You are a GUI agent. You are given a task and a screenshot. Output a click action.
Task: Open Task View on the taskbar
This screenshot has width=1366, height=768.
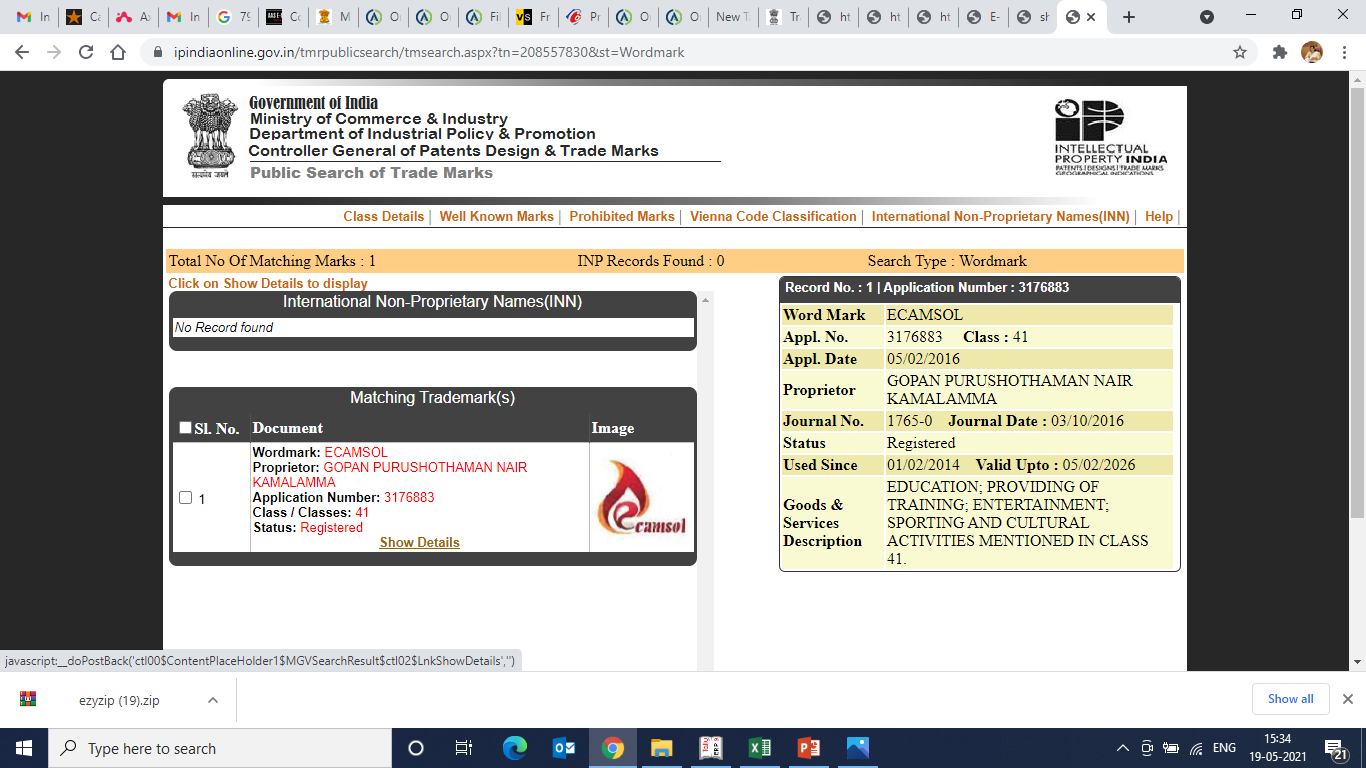coord(464,748)
